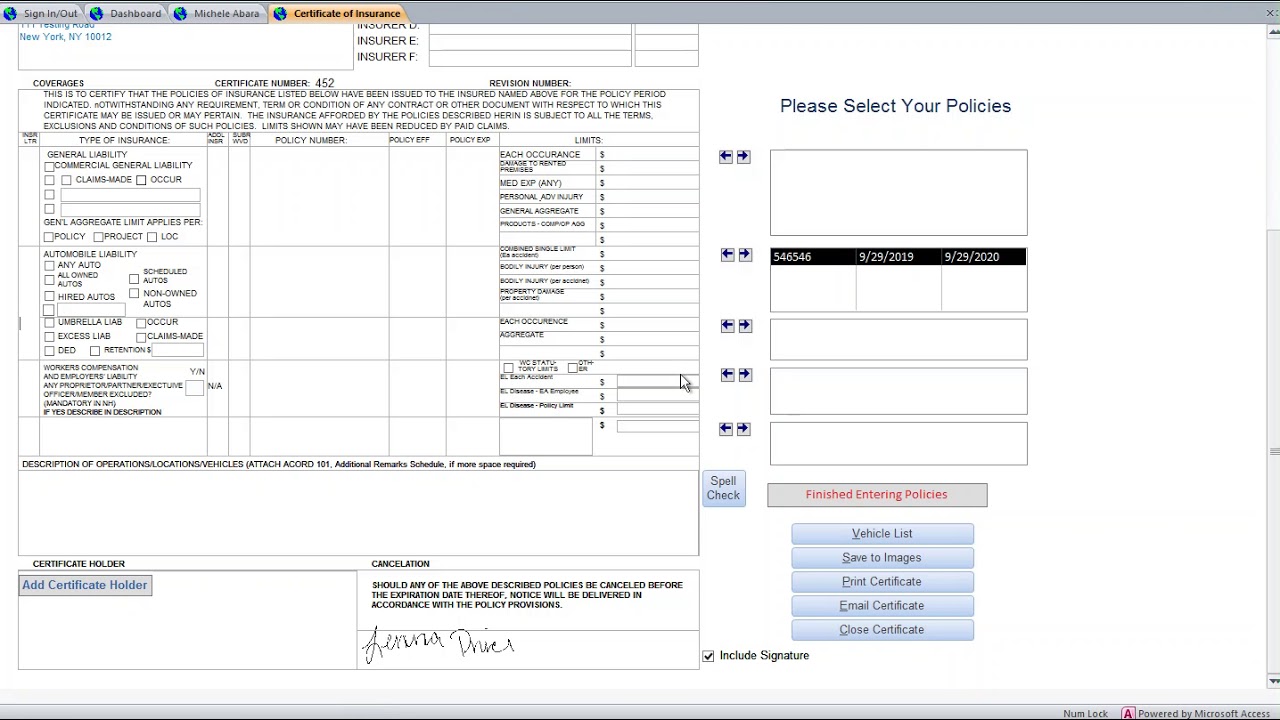Switch to the Dashboard tab
This screenshot has width=1280, height=720.
[126, 13]
